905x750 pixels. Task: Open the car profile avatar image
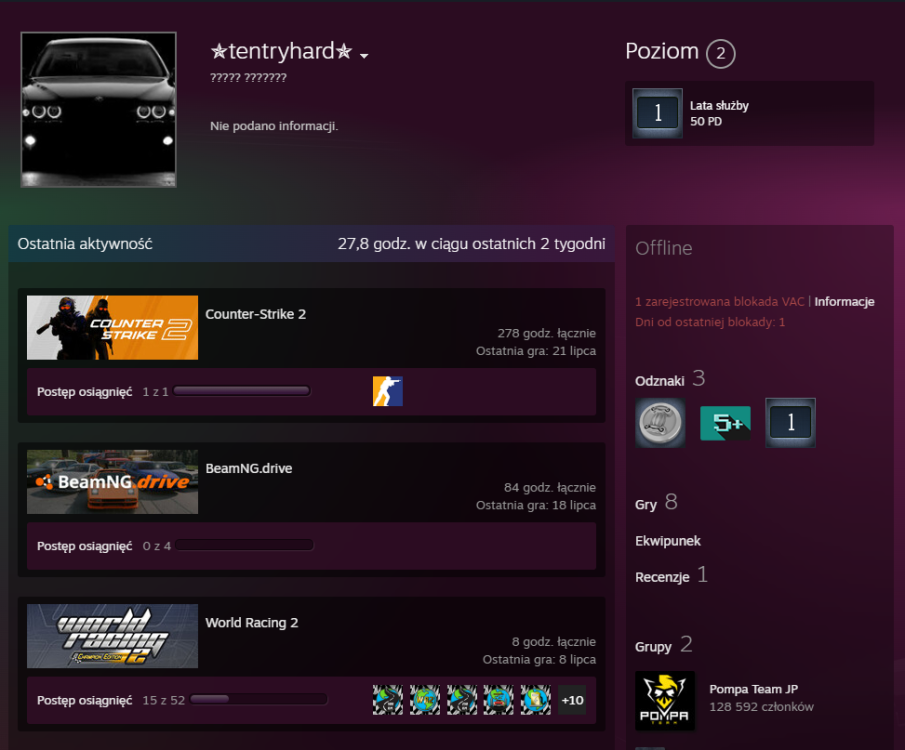pyautogui.click(x=99, y=110)
